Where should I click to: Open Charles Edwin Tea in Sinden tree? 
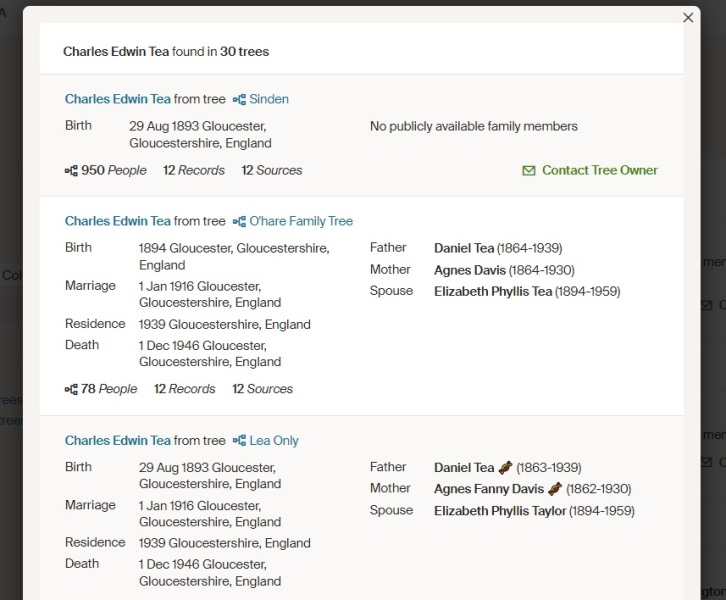pos(117,99)
